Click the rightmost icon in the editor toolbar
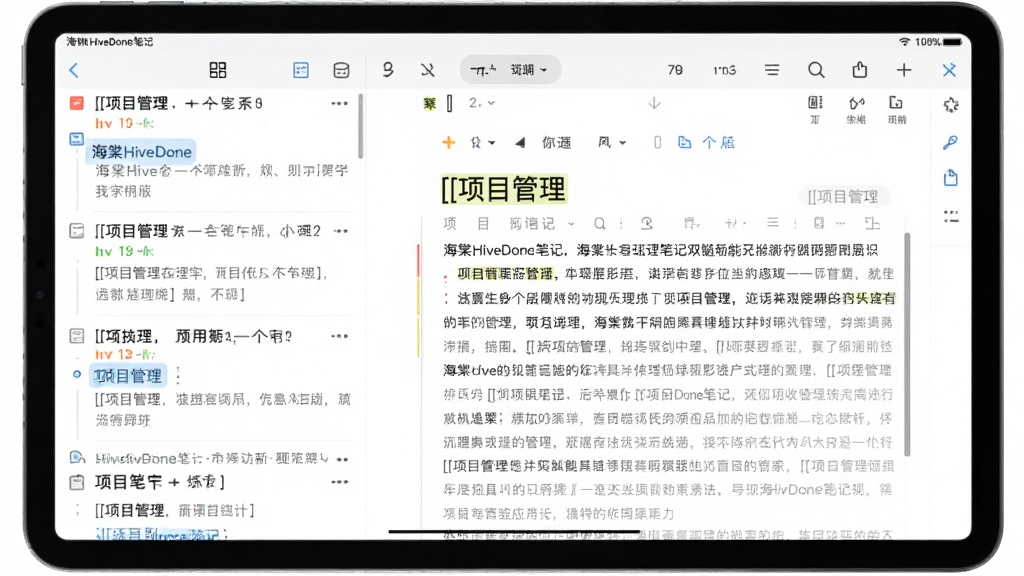The width and height of the screenshot is (1024, 576). [x=872, y=223]
